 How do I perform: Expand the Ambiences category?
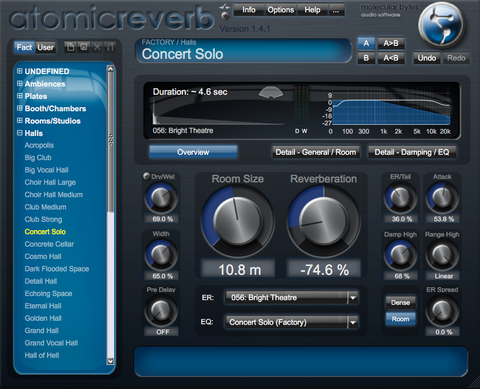20,83
